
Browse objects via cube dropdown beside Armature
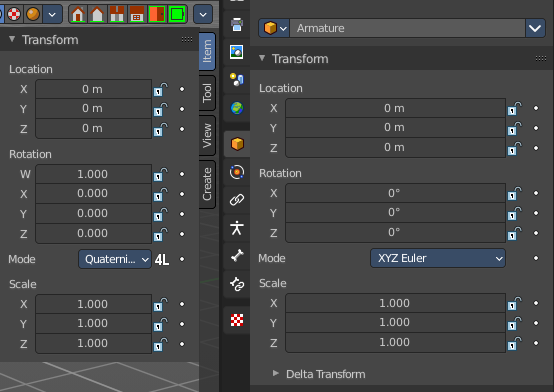(274, 28)
